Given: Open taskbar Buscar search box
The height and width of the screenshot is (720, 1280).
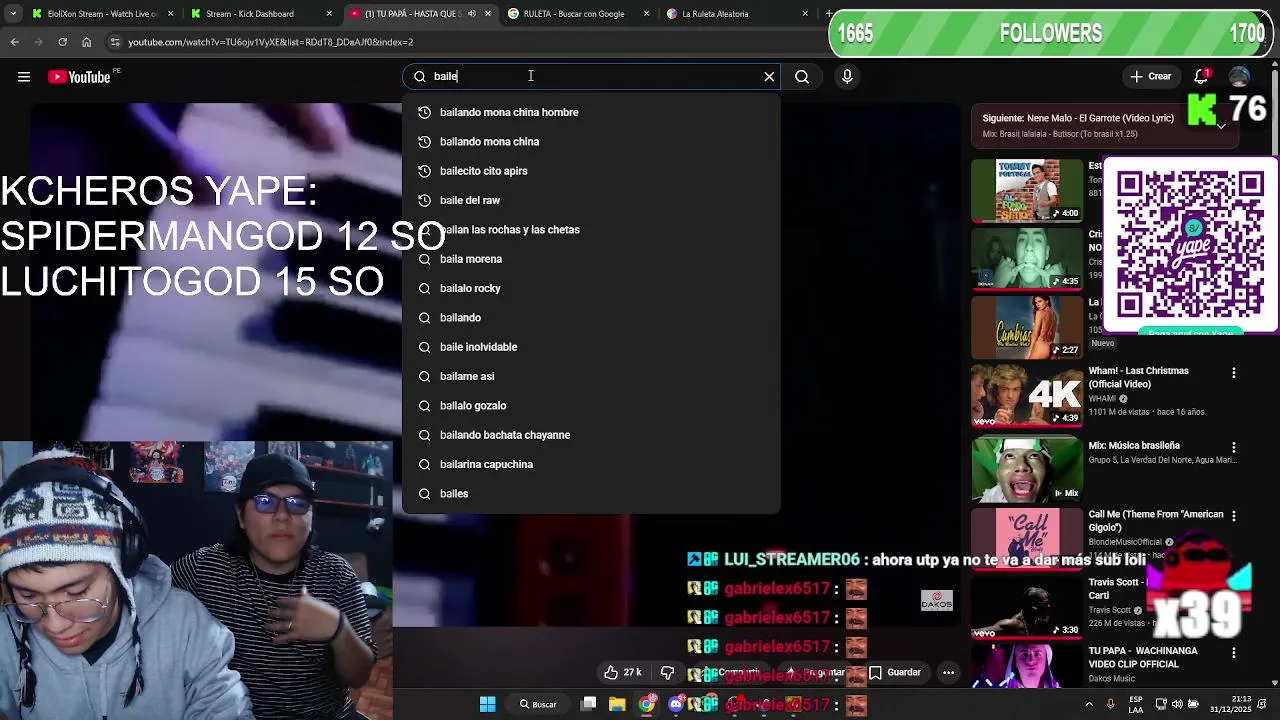Looking at the screenshot, I should (538, 705).
